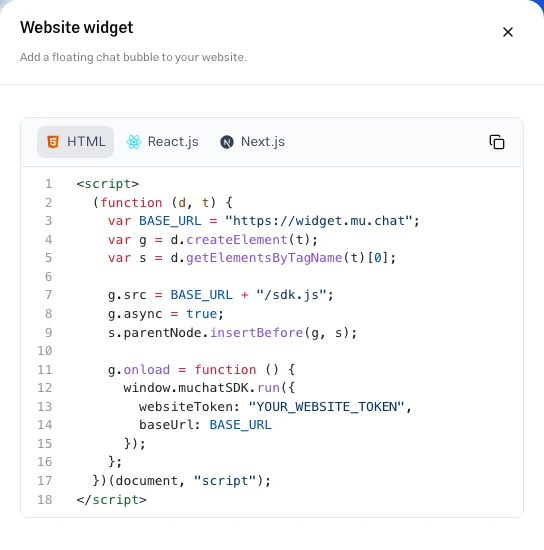Image resolution: width=544 pixels, height=550 pixels.
Task: Click line number 6 in the gutter
Action: point(48,277)
